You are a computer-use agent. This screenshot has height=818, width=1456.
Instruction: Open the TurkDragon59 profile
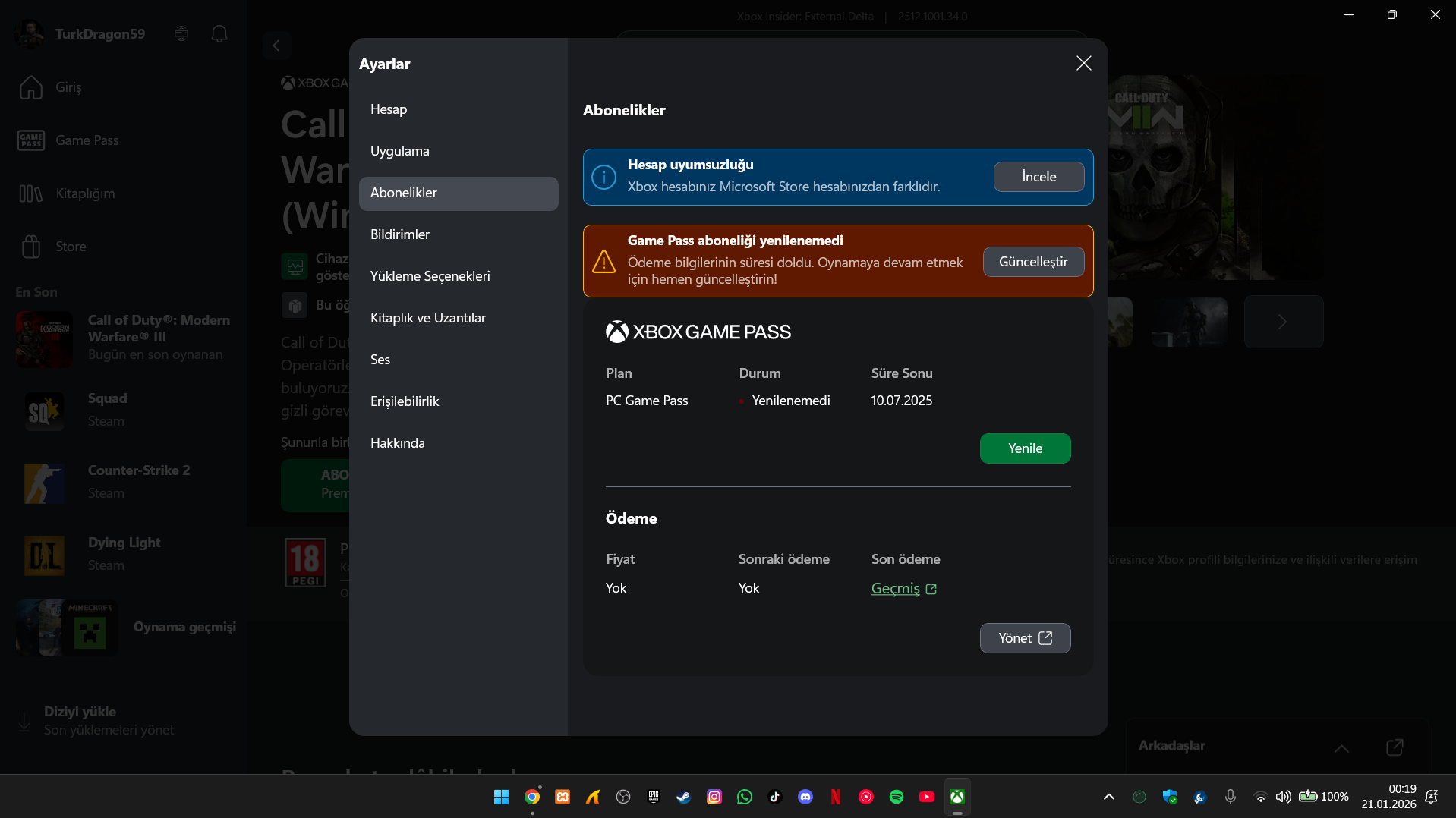[80, 34]
